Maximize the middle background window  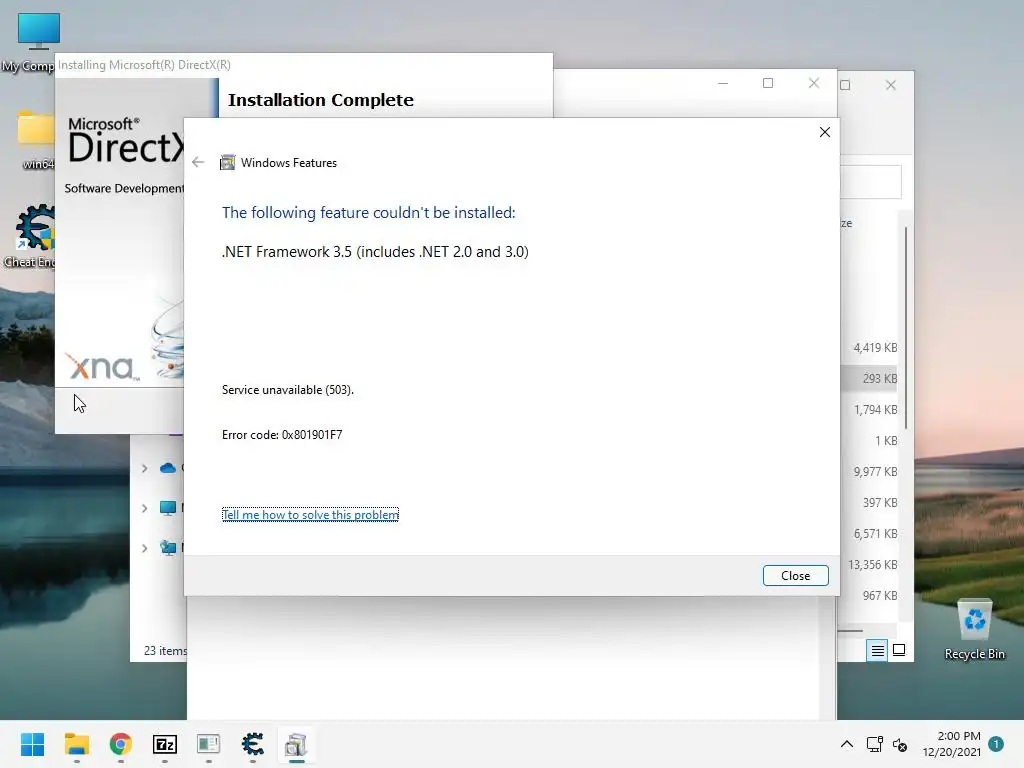click(x=768, y=83)
